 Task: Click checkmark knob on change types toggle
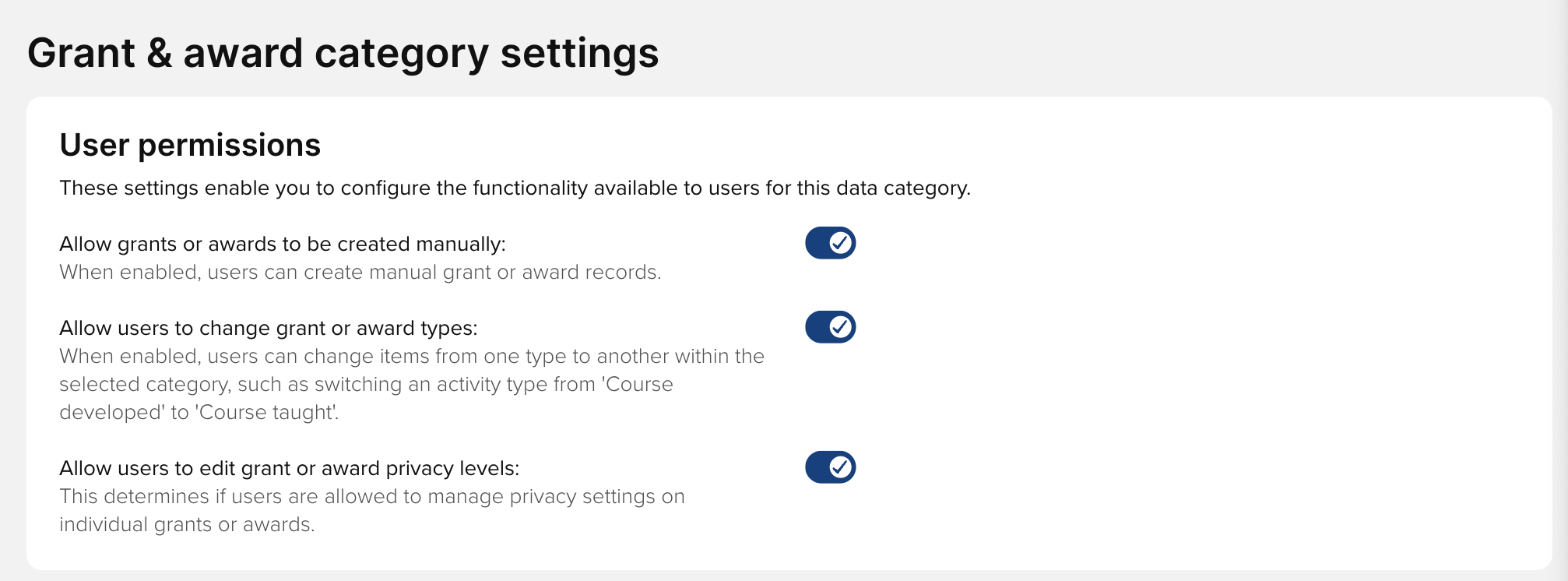click(840, 327)
